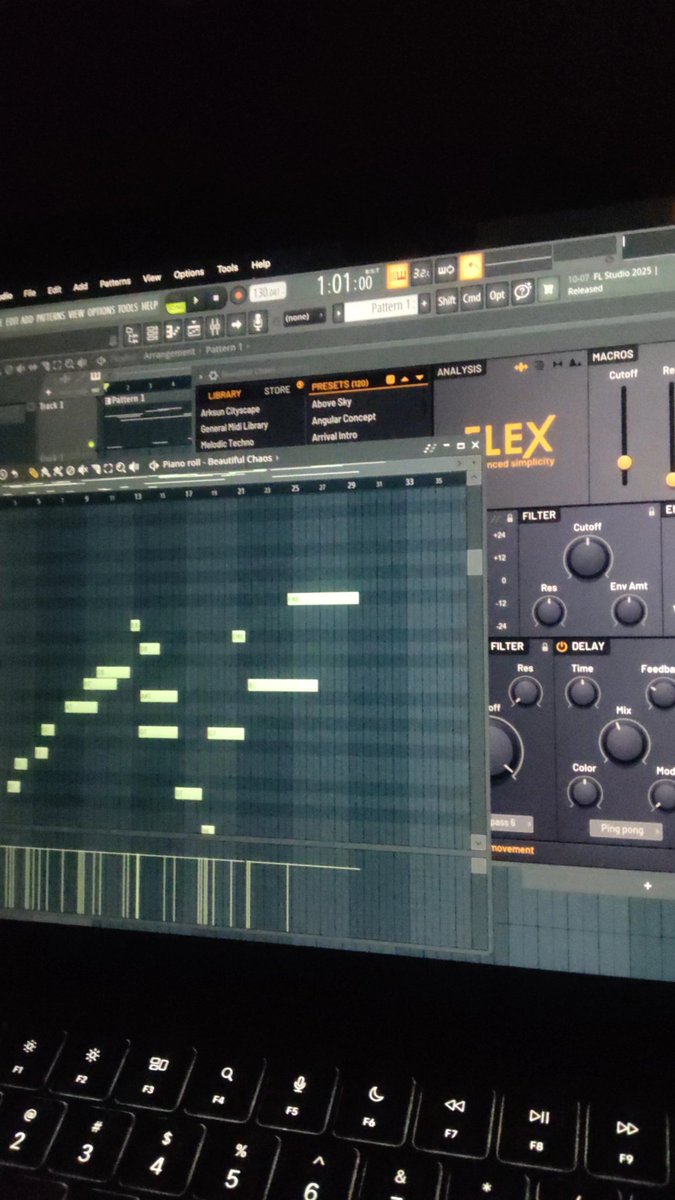Select the Piano roll zoom magnifier tool

click(x=119, y=468)
